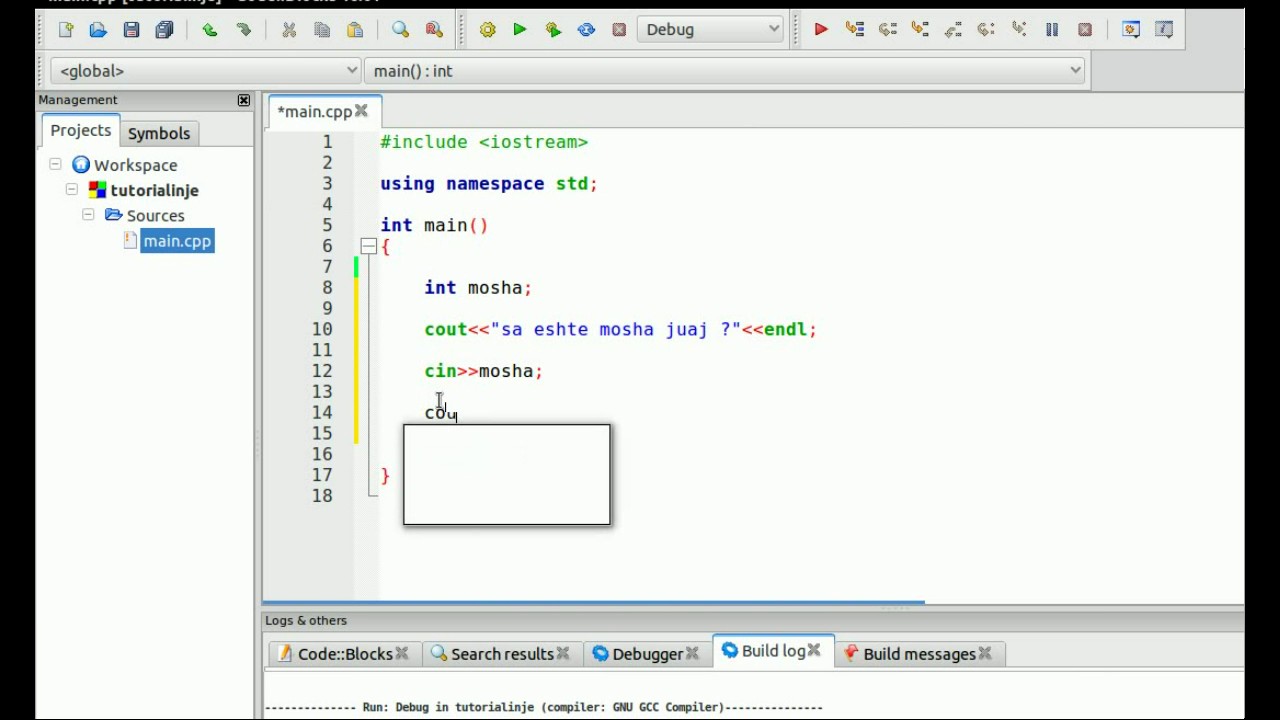Viewport: 1280px width, 720px height.
Task: Save the current file
Action: pyautogui.click(x=131, y=30)
